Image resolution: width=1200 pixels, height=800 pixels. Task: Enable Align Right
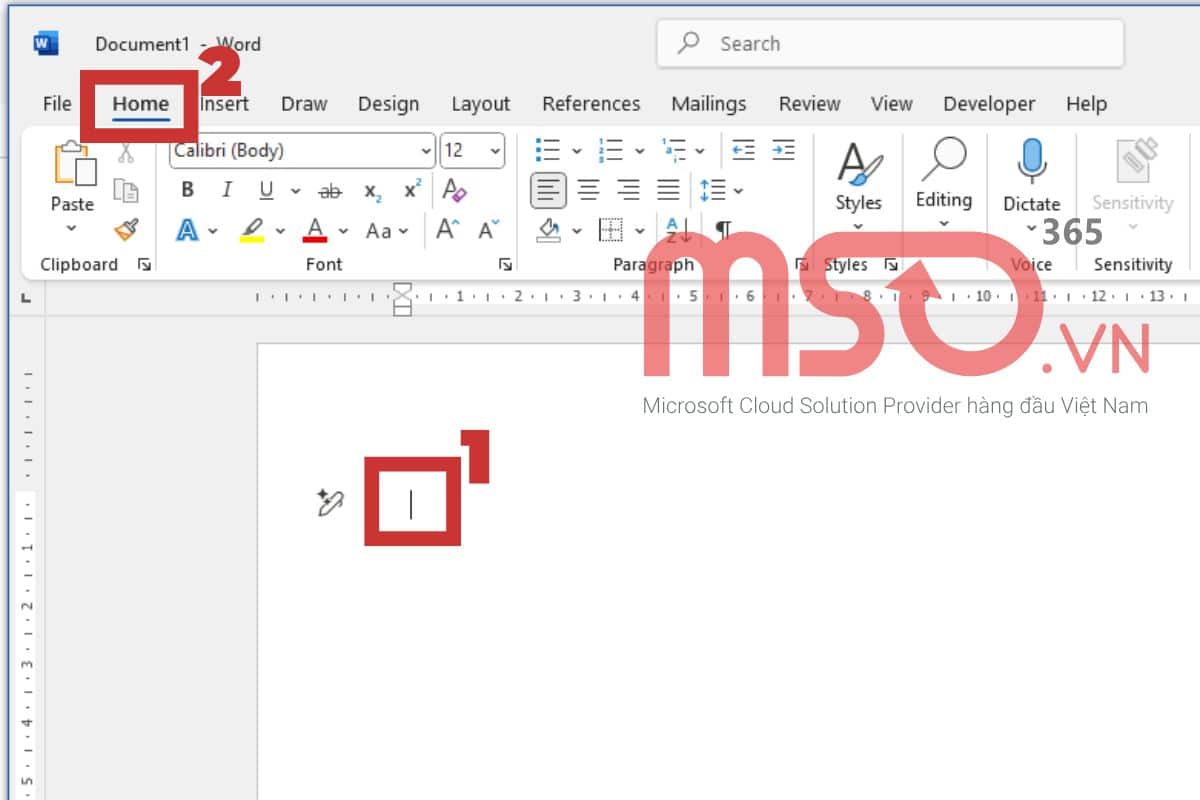pos(628,190)
